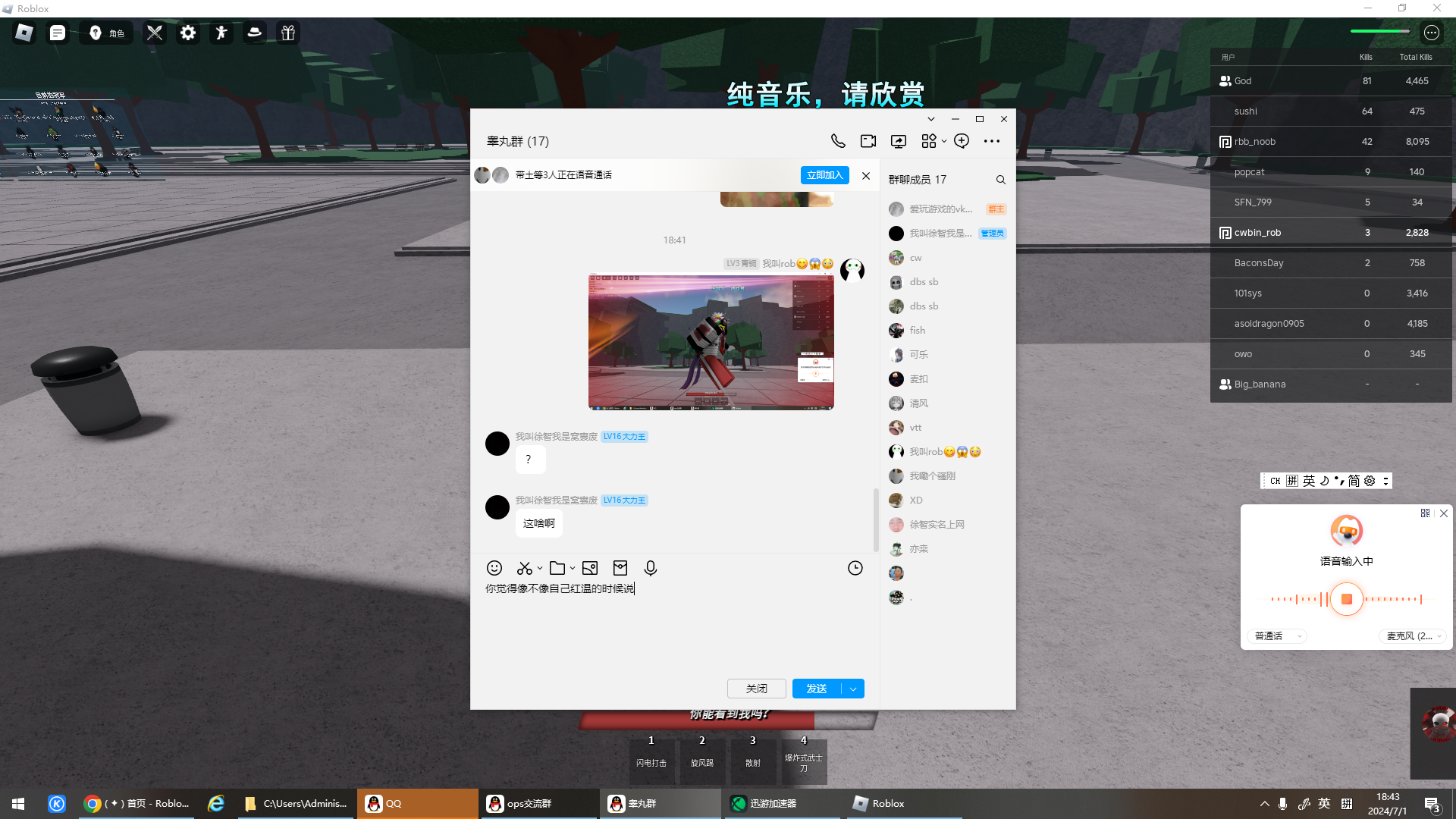Image resolution: width=1456 pixels, height=819 pixels.
Task: Click the QQ message input field
Action: click(x=675, y=626)
